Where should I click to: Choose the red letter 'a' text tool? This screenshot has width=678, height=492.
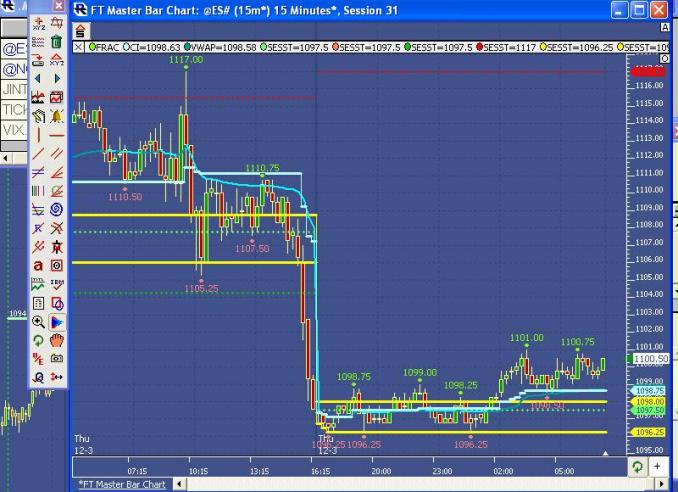click(x=38, y=265)
